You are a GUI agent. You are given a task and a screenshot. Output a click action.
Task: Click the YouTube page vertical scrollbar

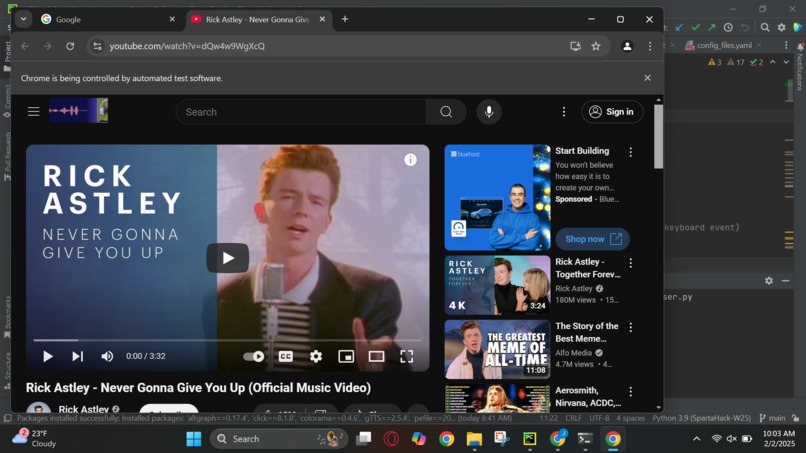point(658,136)
